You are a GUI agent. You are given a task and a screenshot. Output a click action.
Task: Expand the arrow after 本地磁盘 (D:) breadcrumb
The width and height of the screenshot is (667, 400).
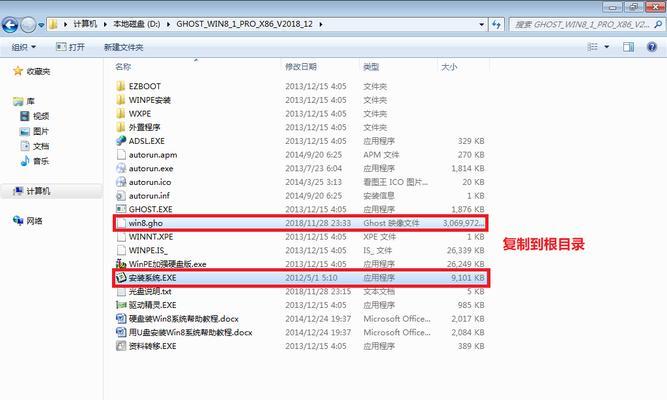168,24
